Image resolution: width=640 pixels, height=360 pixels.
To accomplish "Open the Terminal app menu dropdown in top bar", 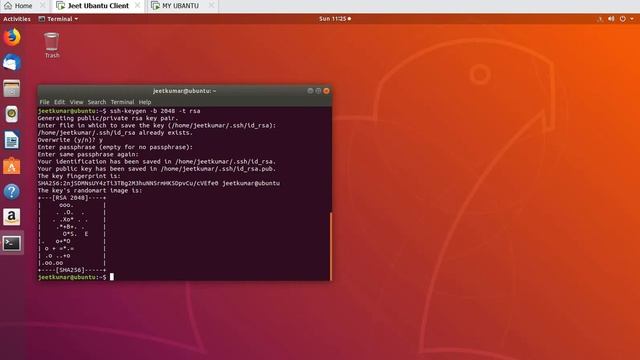I will tap(58, 19).
